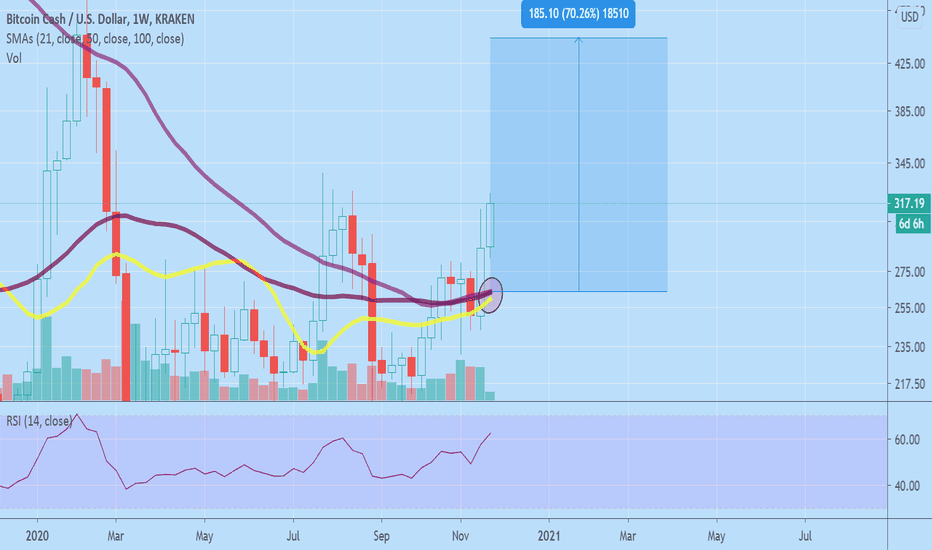Click the 385.00 price axis label
932x550 pixels.
[x=909, y=111]
